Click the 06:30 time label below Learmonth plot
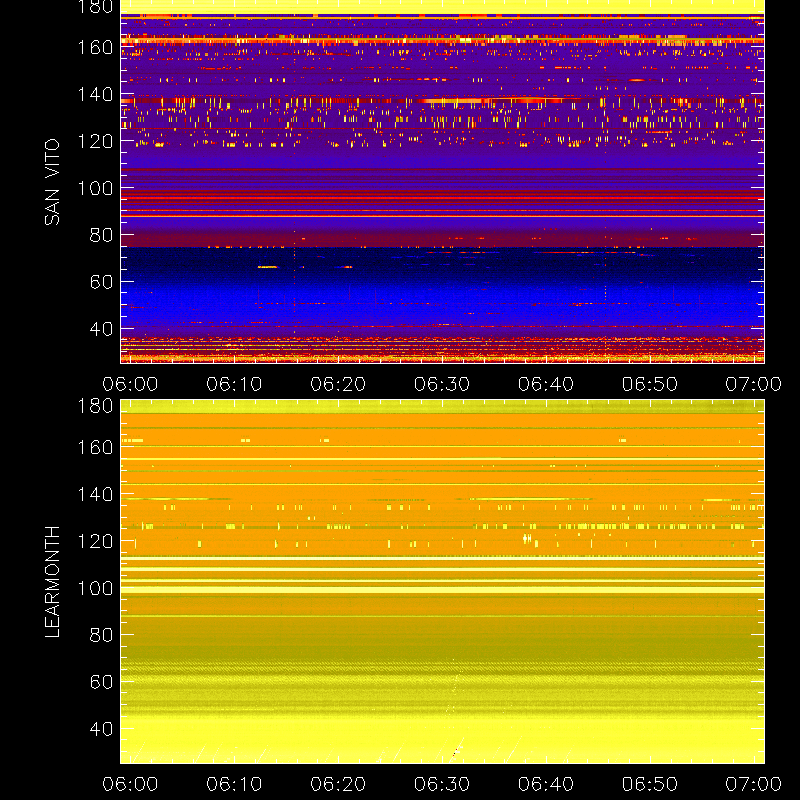Viewport: 800px width, 800px height. [442, 784]
